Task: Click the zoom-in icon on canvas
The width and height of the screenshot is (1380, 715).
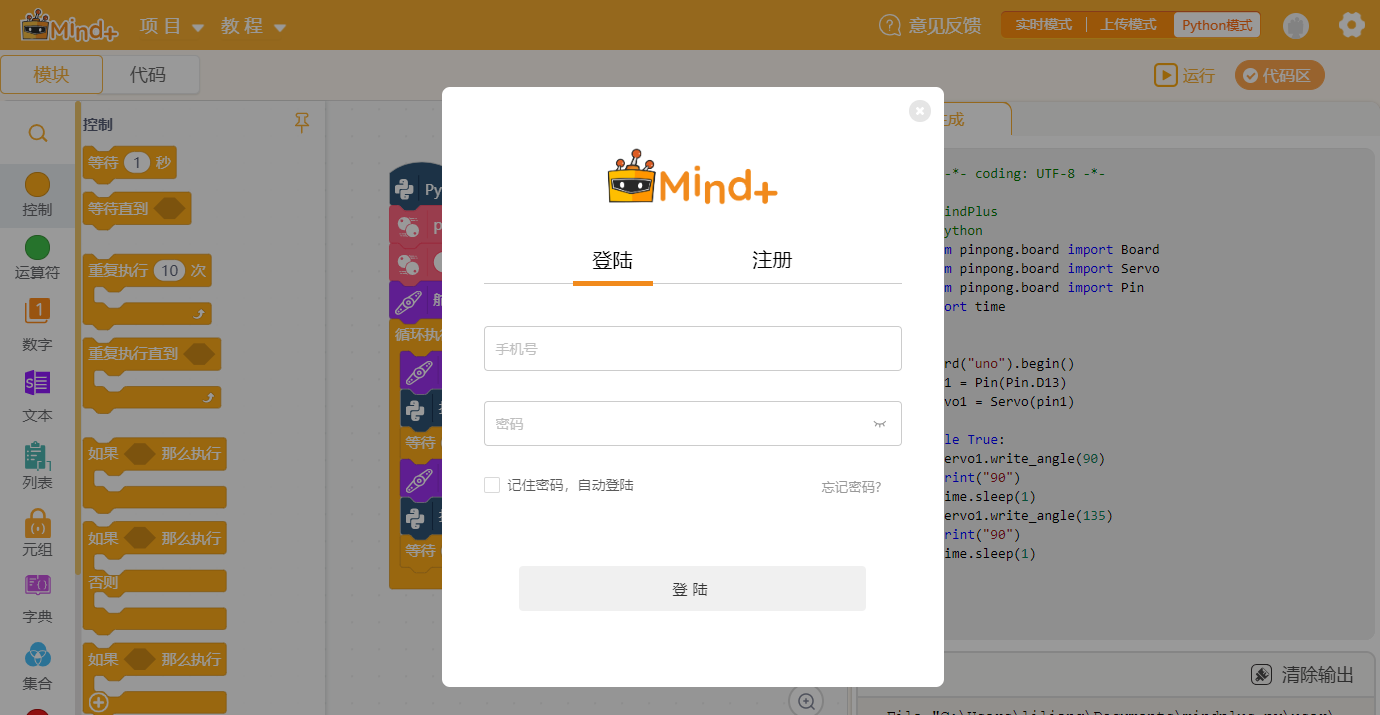Action: click(x=806, y=701)
